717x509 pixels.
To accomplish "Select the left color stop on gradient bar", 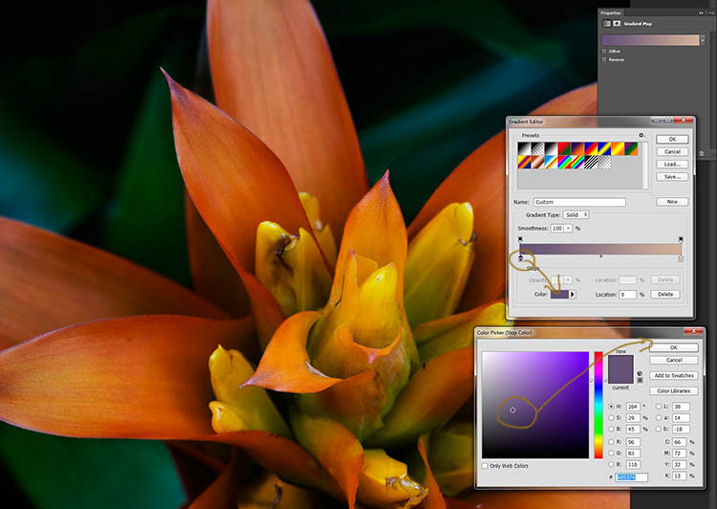I will pos(520,258).
